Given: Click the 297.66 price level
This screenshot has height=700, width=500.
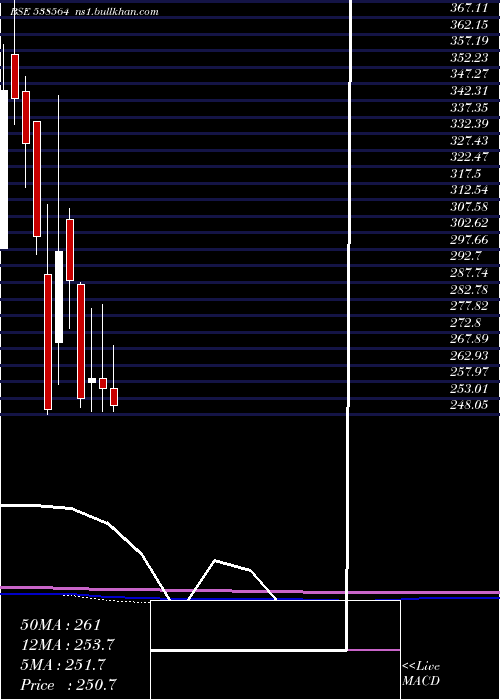Looking at the screenshot, I should point(469,240).
